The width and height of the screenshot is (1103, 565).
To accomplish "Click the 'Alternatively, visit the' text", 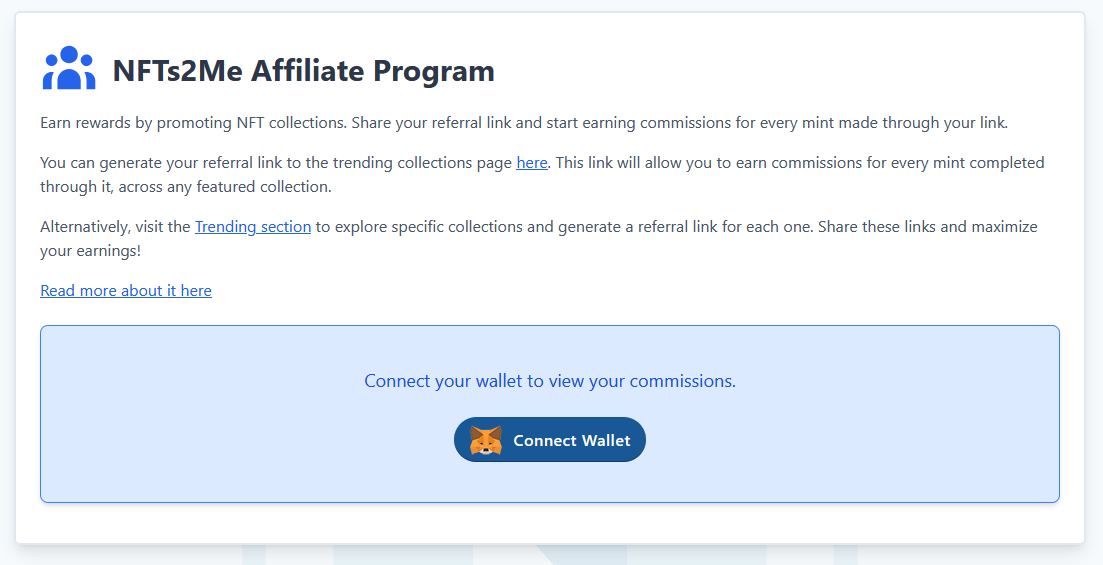I will click(x=115, y=227).
